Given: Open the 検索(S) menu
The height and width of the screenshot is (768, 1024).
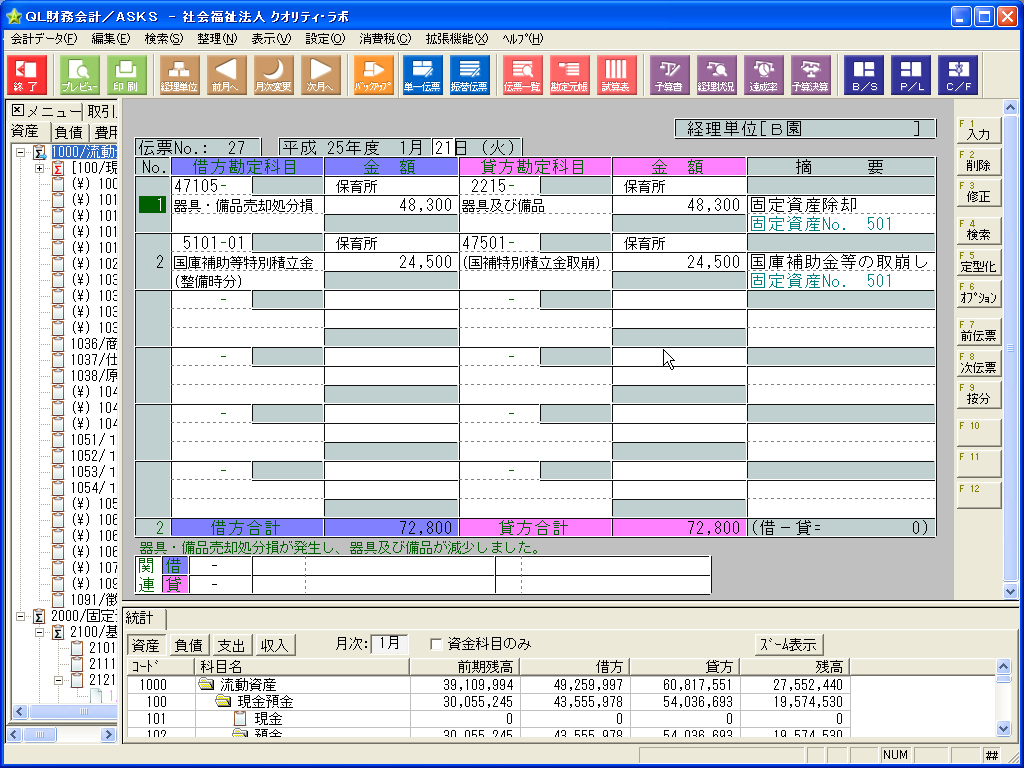Looking at the screenshot, I should point(163,39).
